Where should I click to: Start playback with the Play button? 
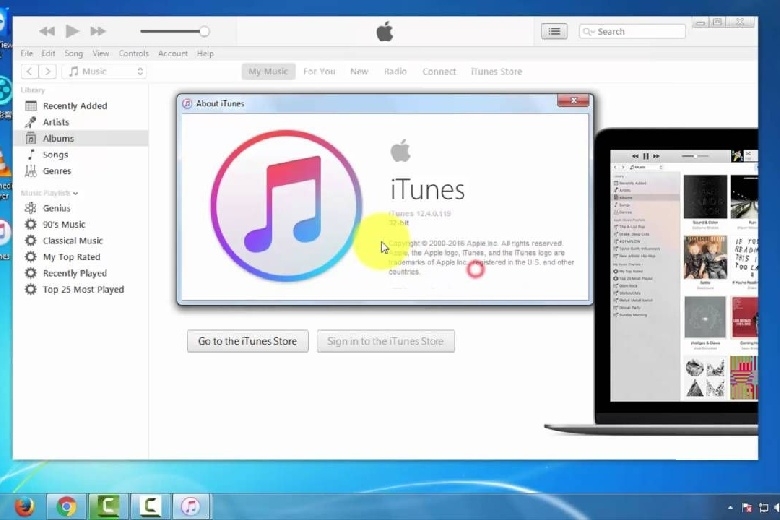coord(72,31)
